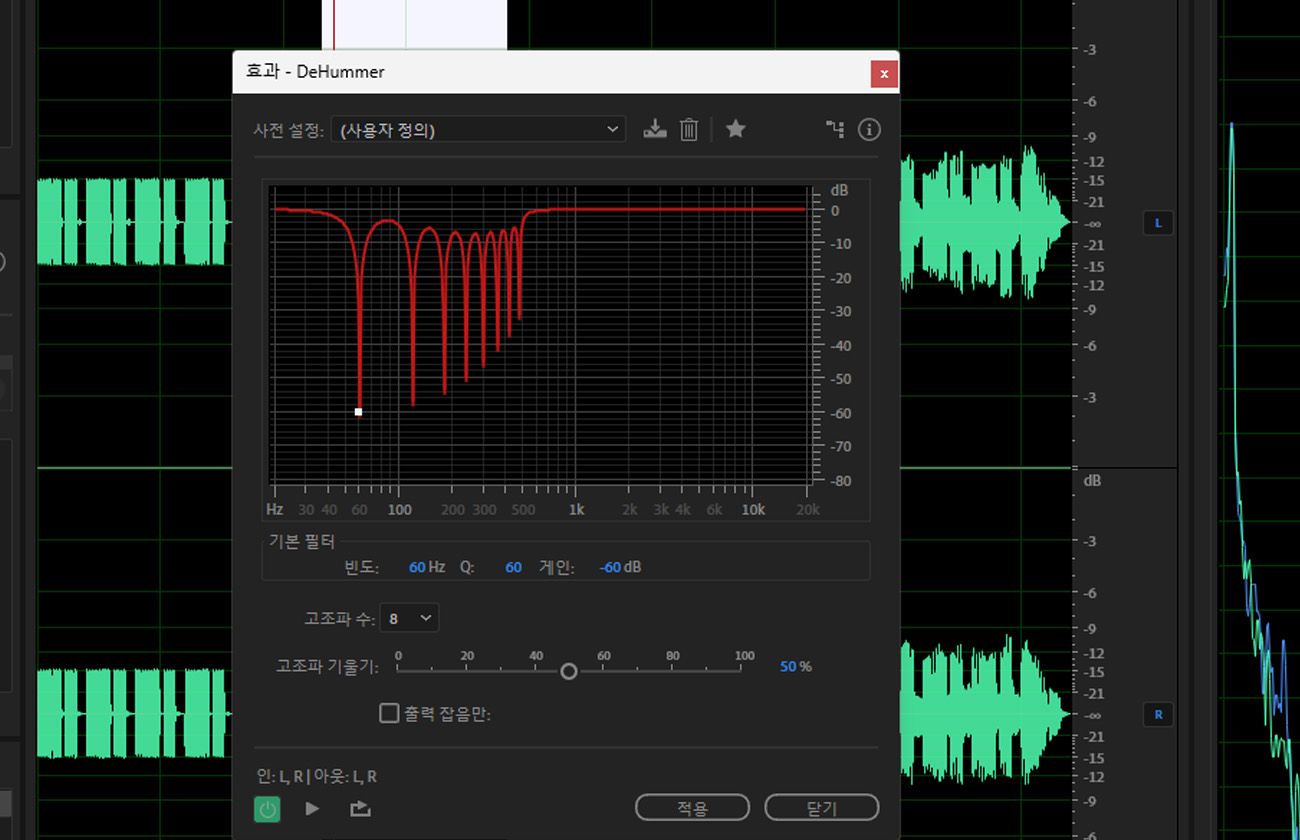
Task: Click the star to favorite this effect
Action: (x=736, y=129)
